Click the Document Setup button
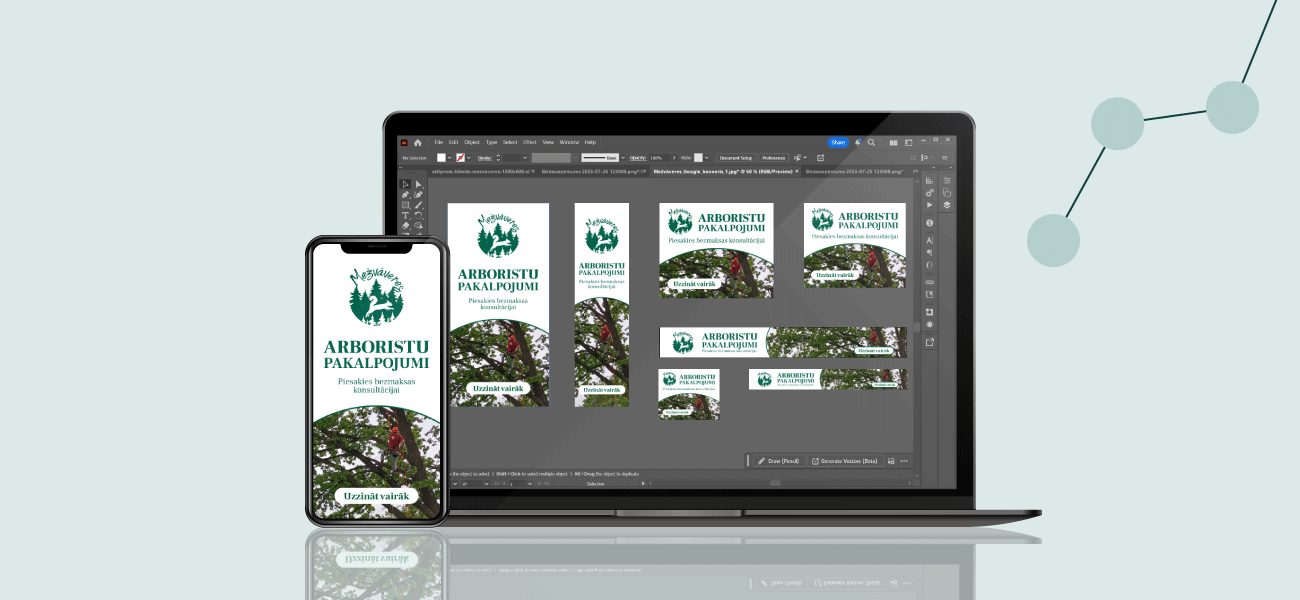The image size is (1300, 600). 735,158
